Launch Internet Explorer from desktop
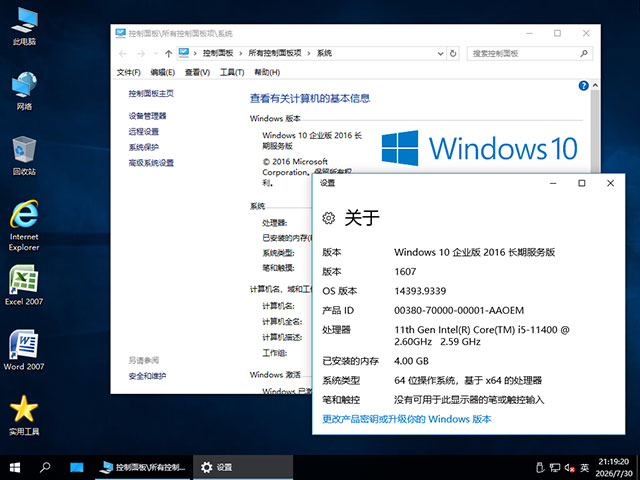The height and width of the screenshot is (480, 640). point(24,225)
